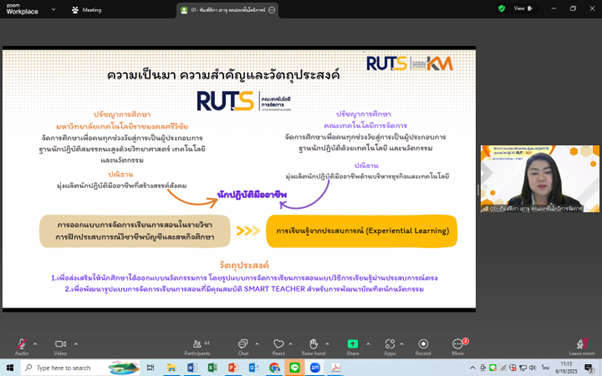Open the More options icon
This screenshot has width=602, height=376.
point(458,346)
